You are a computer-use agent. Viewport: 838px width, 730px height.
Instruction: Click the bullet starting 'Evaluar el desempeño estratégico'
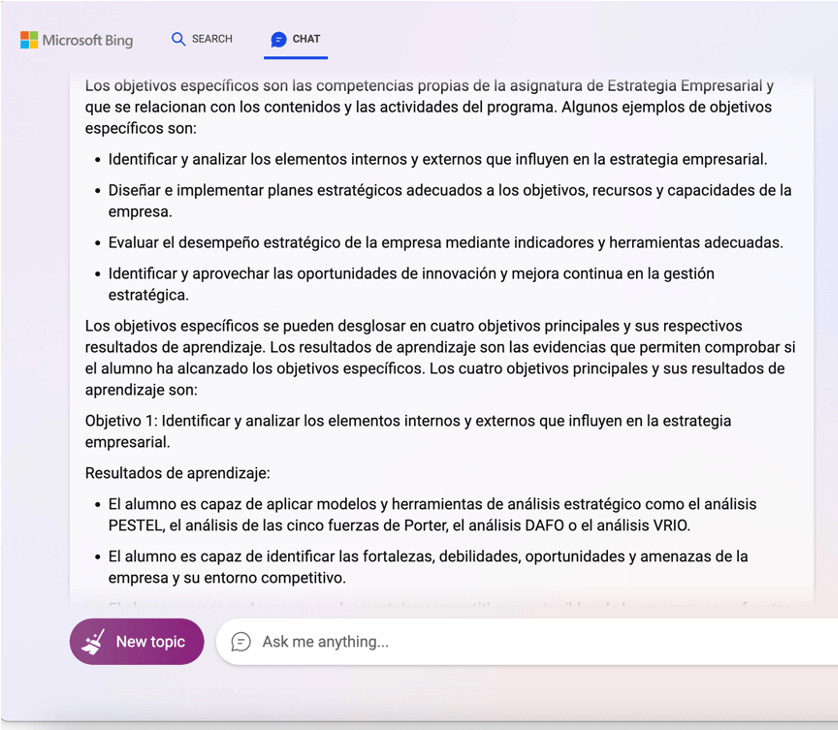(x=445, y=243)
